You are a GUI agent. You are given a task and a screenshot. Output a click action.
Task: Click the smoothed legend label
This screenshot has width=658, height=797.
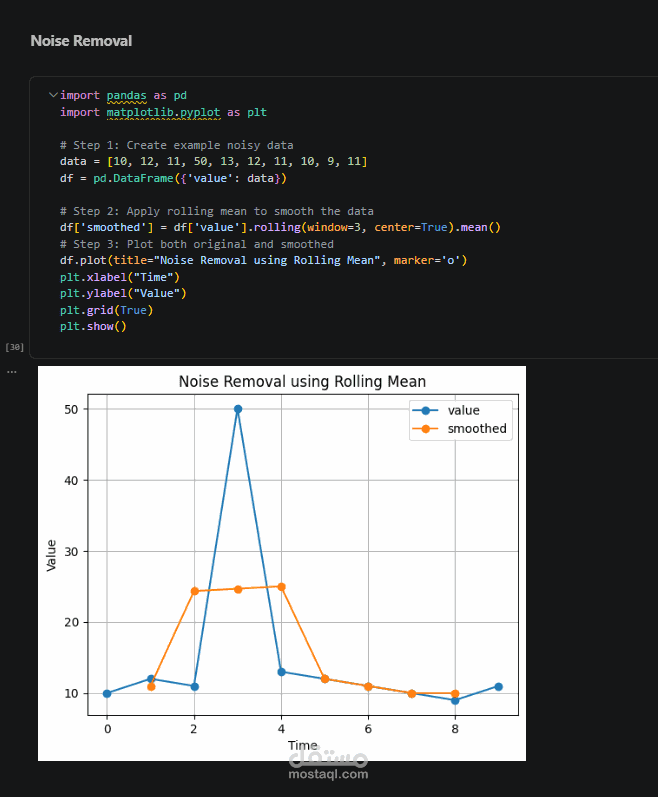[477, 428]
